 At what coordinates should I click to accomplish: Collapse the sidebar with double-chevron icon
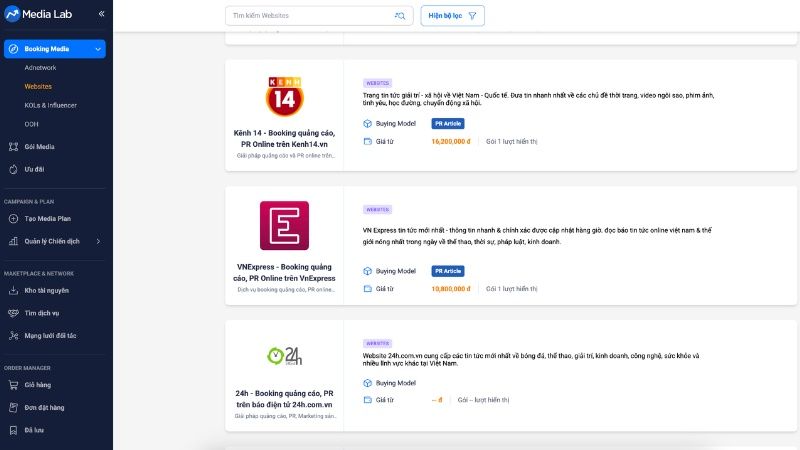coord(101,14)
